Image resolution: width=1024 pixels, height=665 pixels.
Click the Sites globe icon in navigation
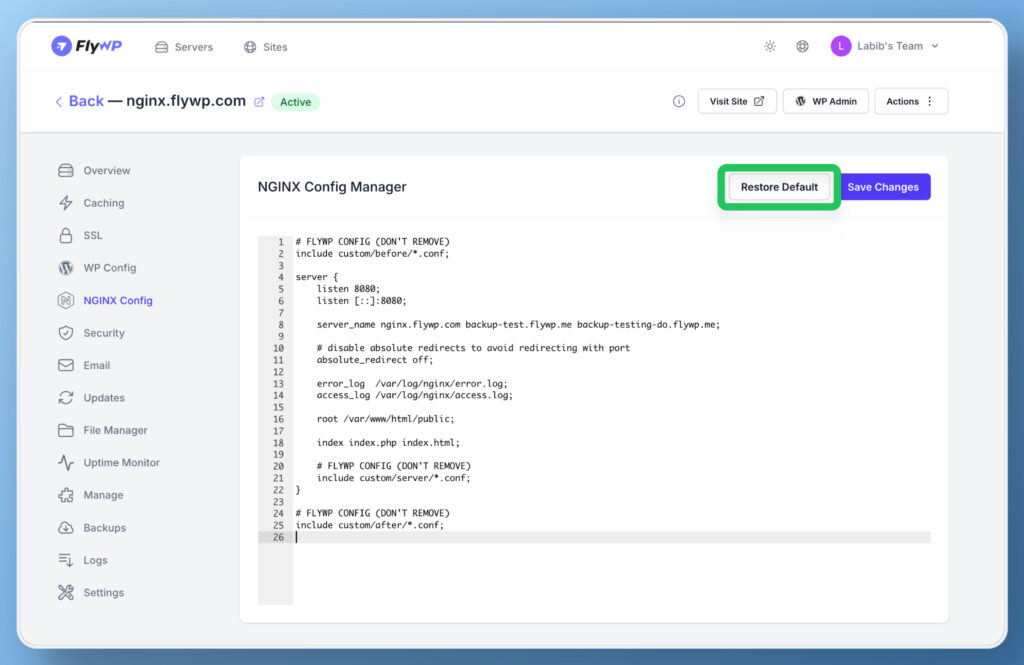[250, 47]
